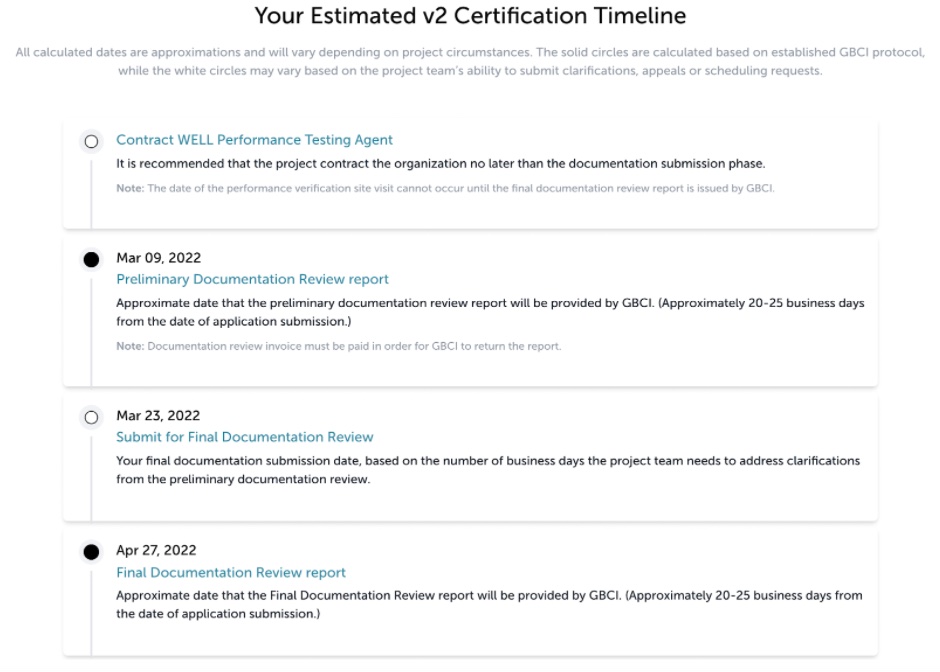Click the disclaimer about approximated calculated dates
Viewport: 940px width, 672px height.
[470, 61]
